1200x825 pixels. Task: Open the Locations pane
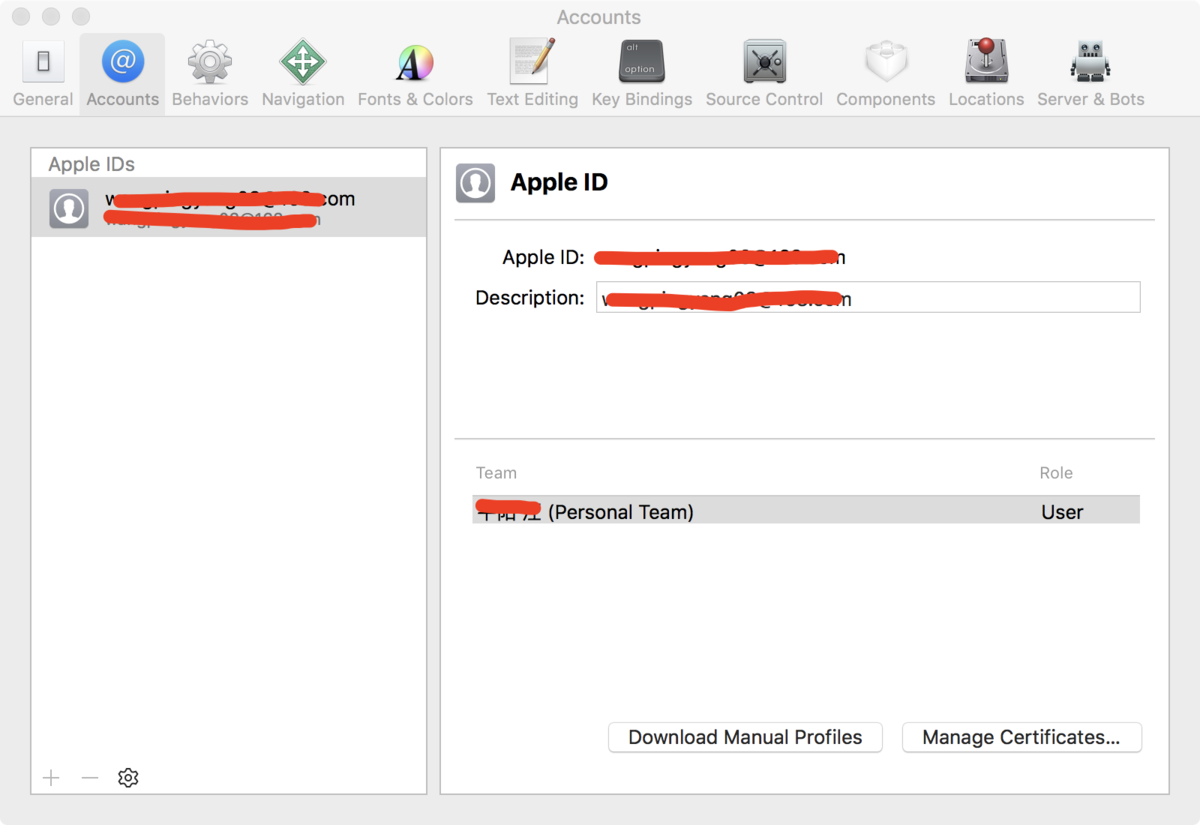click(x=986, y=73)
